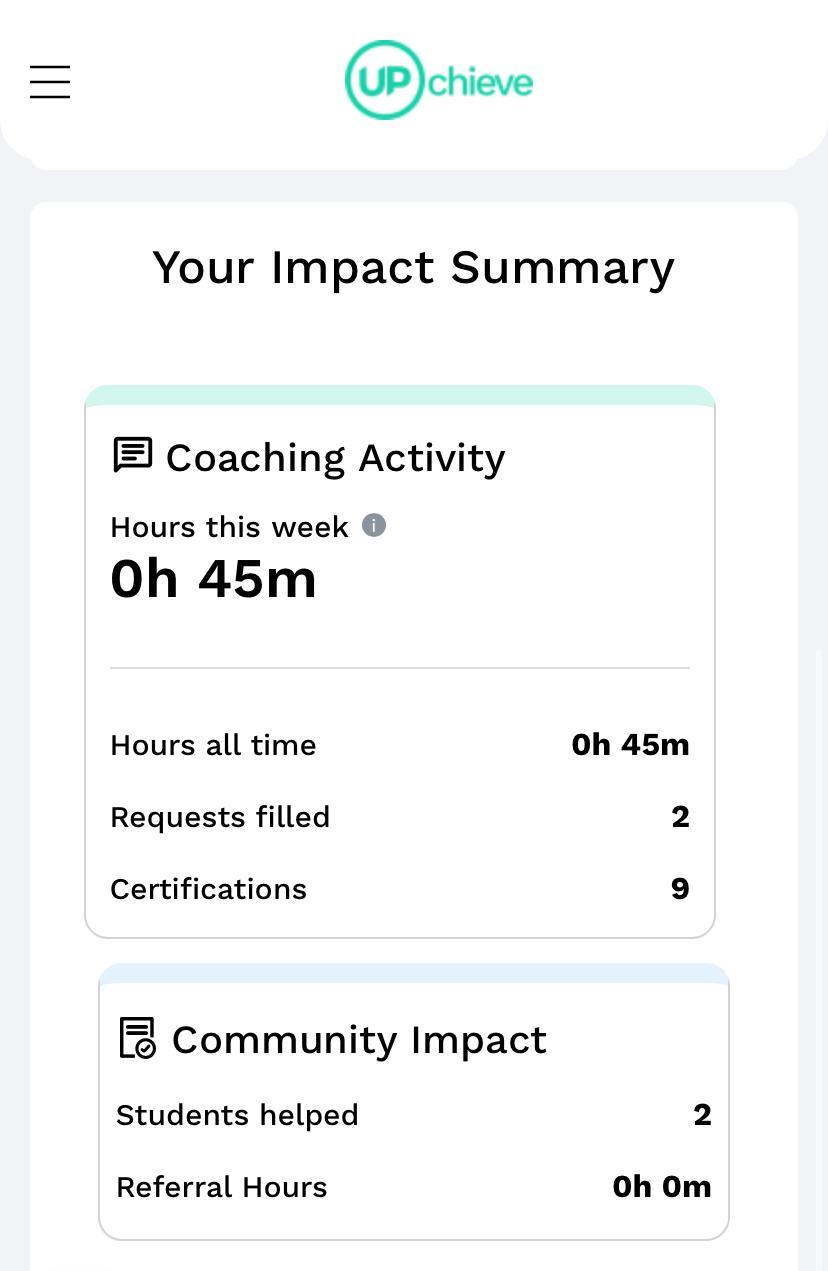
Task: Click the Students helped label
Action: [237, 1115]
